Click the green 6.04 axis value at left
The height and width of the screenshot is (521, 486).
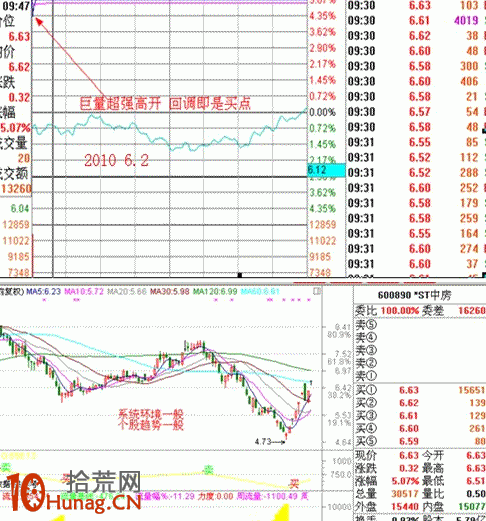20,209
